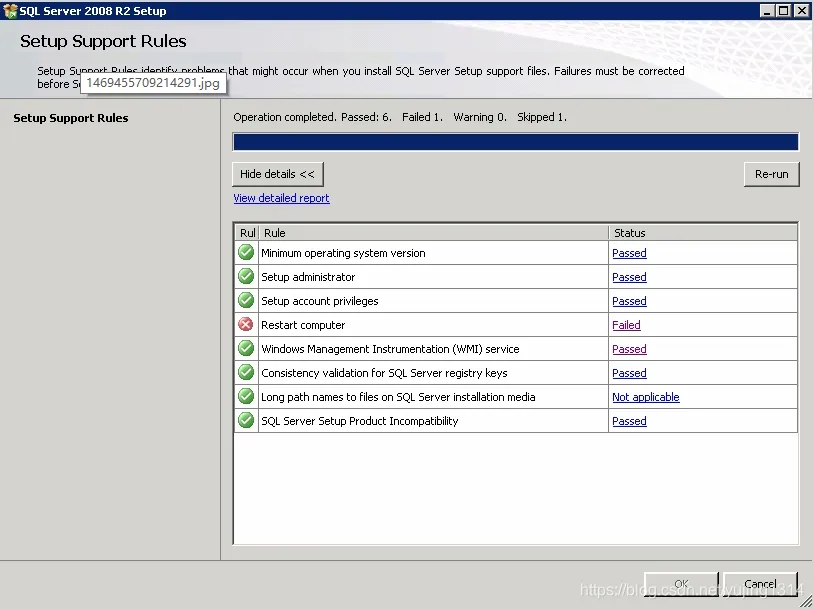This screenshot has width=814, height=609.
Task: Open Passed link for Product Incompatibility rule
Action: click(629, 421)
